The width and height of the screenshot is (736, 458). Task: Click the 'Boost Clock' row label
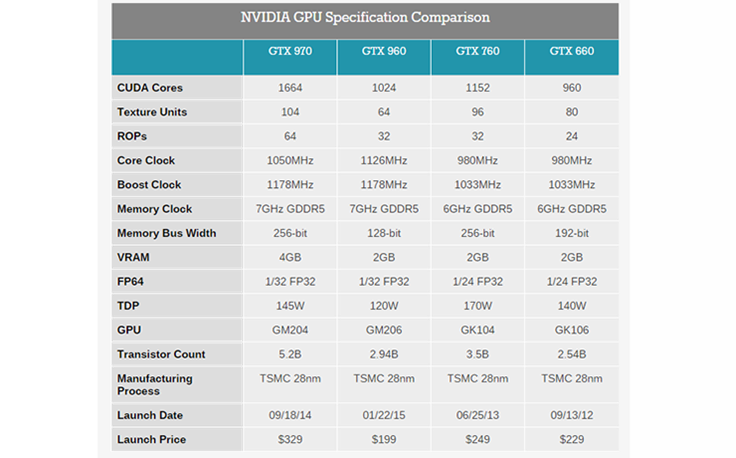click(149, 185)
